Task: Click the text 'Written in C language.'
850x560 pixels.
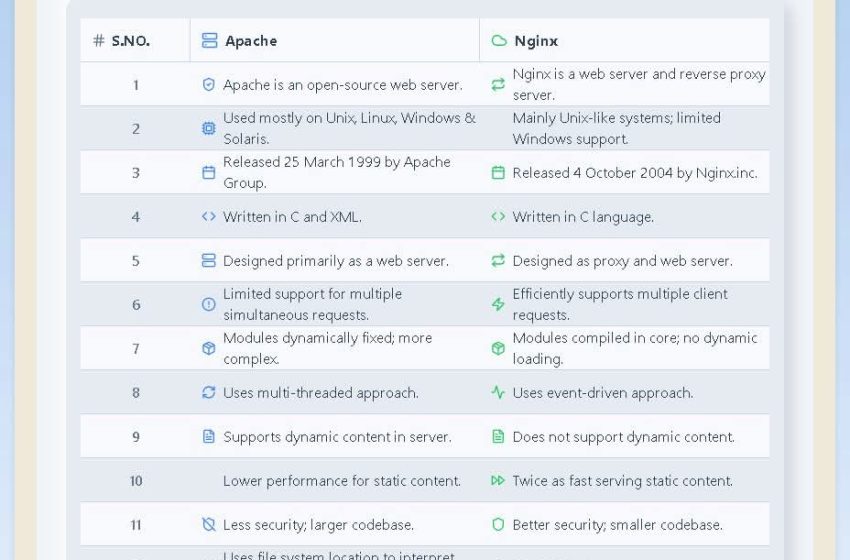Action: tap(583, 217)
